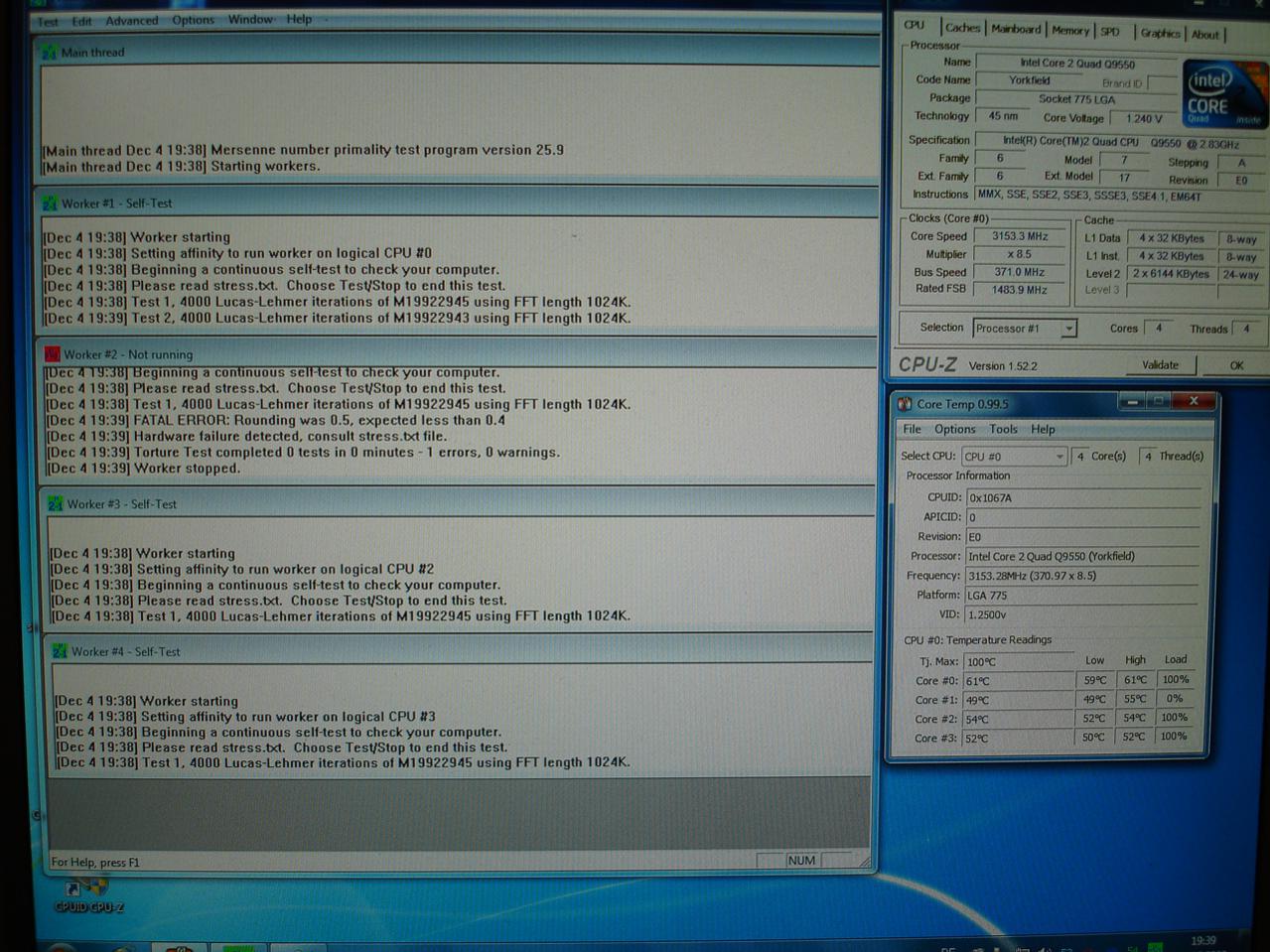Click the Core Speed value 3153.3 MHz

pos(1021,236)
